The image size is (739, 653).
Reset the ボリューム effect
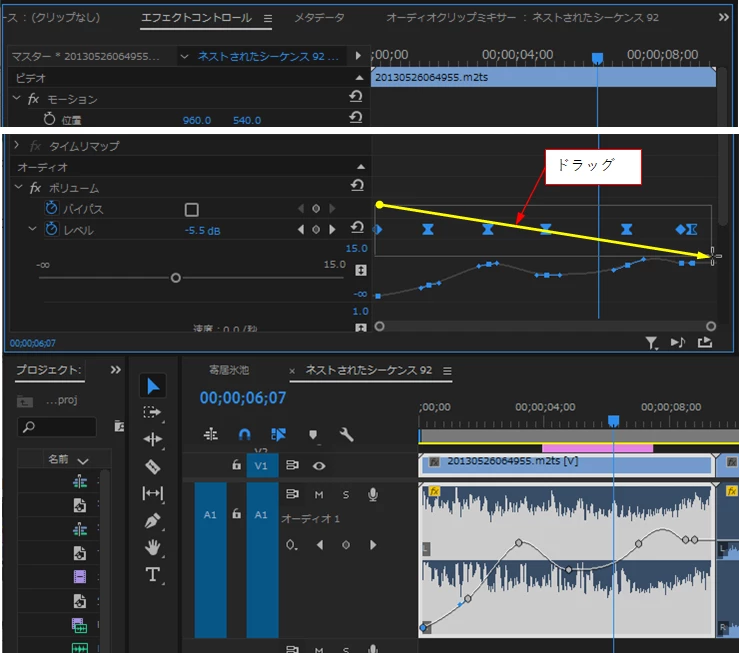(357, 185)
